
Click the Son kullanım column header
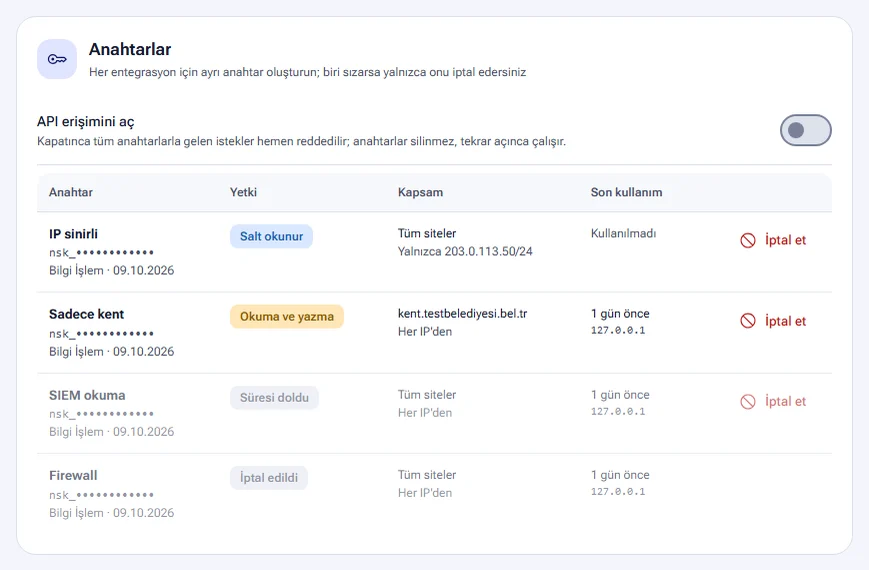click(626, 192)
